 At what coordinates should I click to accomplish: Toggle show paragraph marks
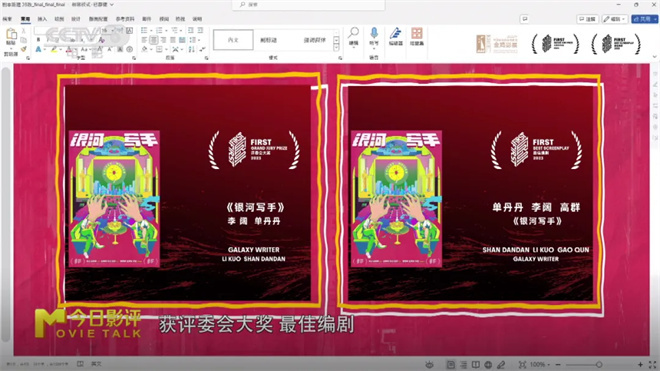click(x=202, y=49)
